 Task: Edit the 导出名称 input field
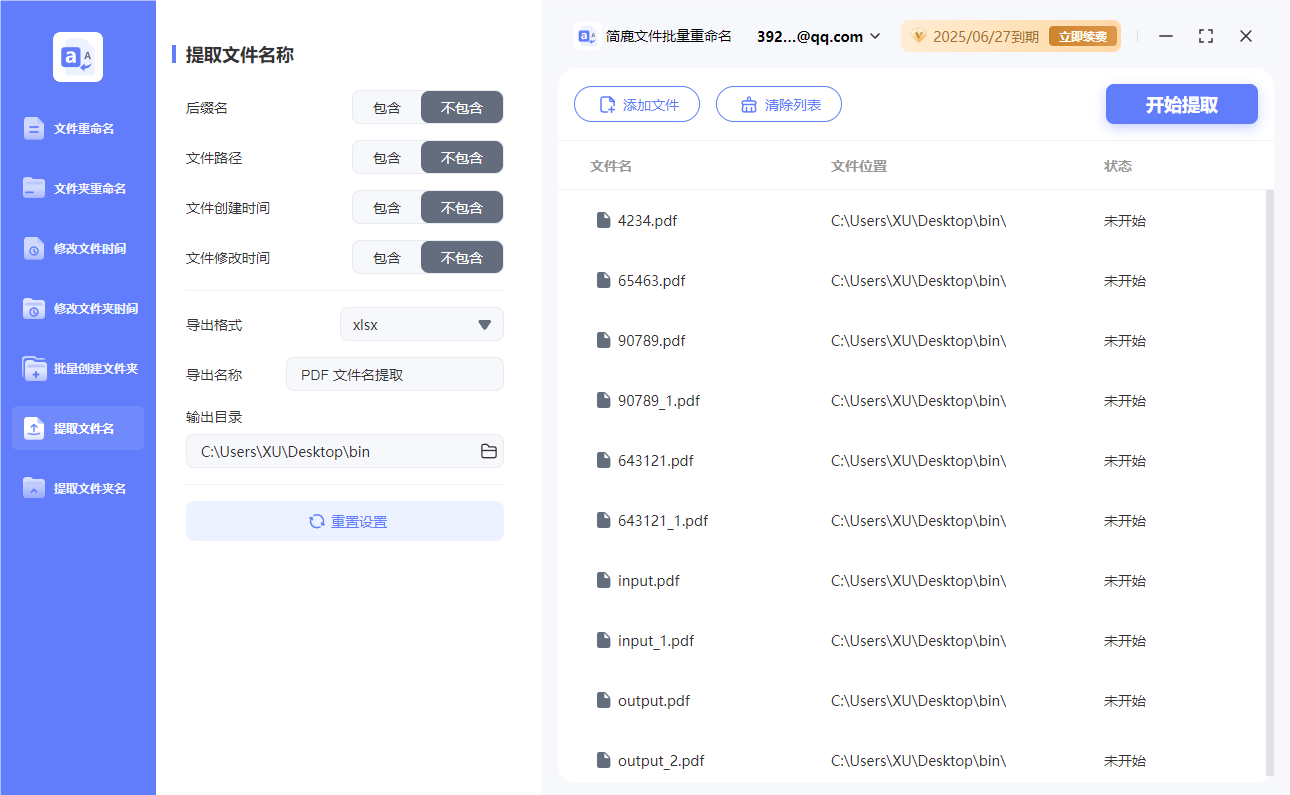click(x=394, y=374)
